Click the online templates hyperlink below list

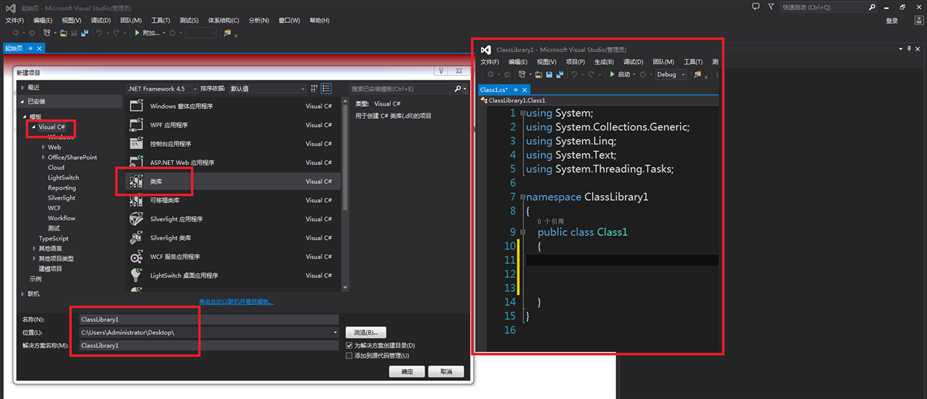point(236,302)
